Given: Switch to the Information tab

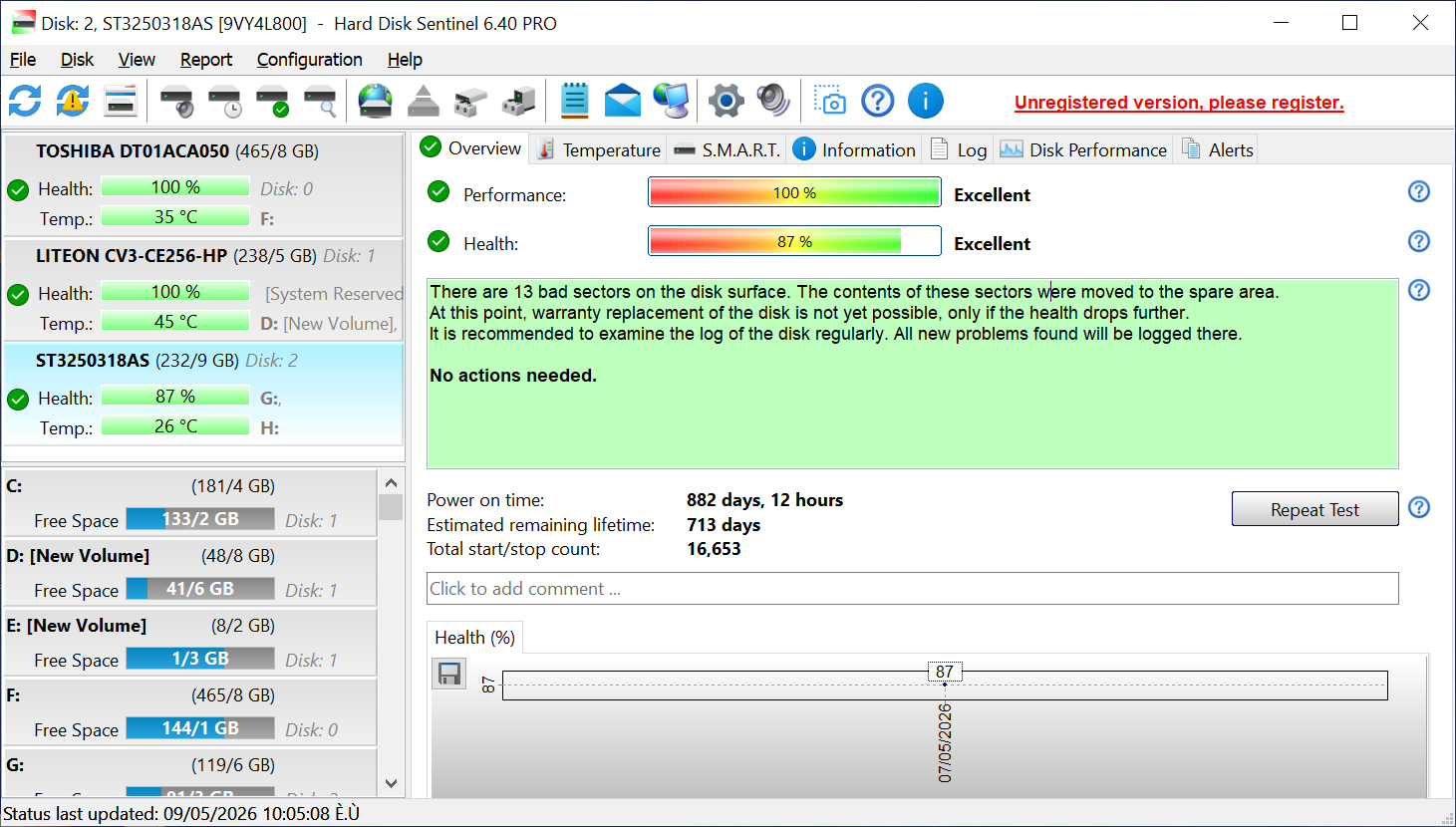Looking at the screenshot, I should click(x=854, y=149).
